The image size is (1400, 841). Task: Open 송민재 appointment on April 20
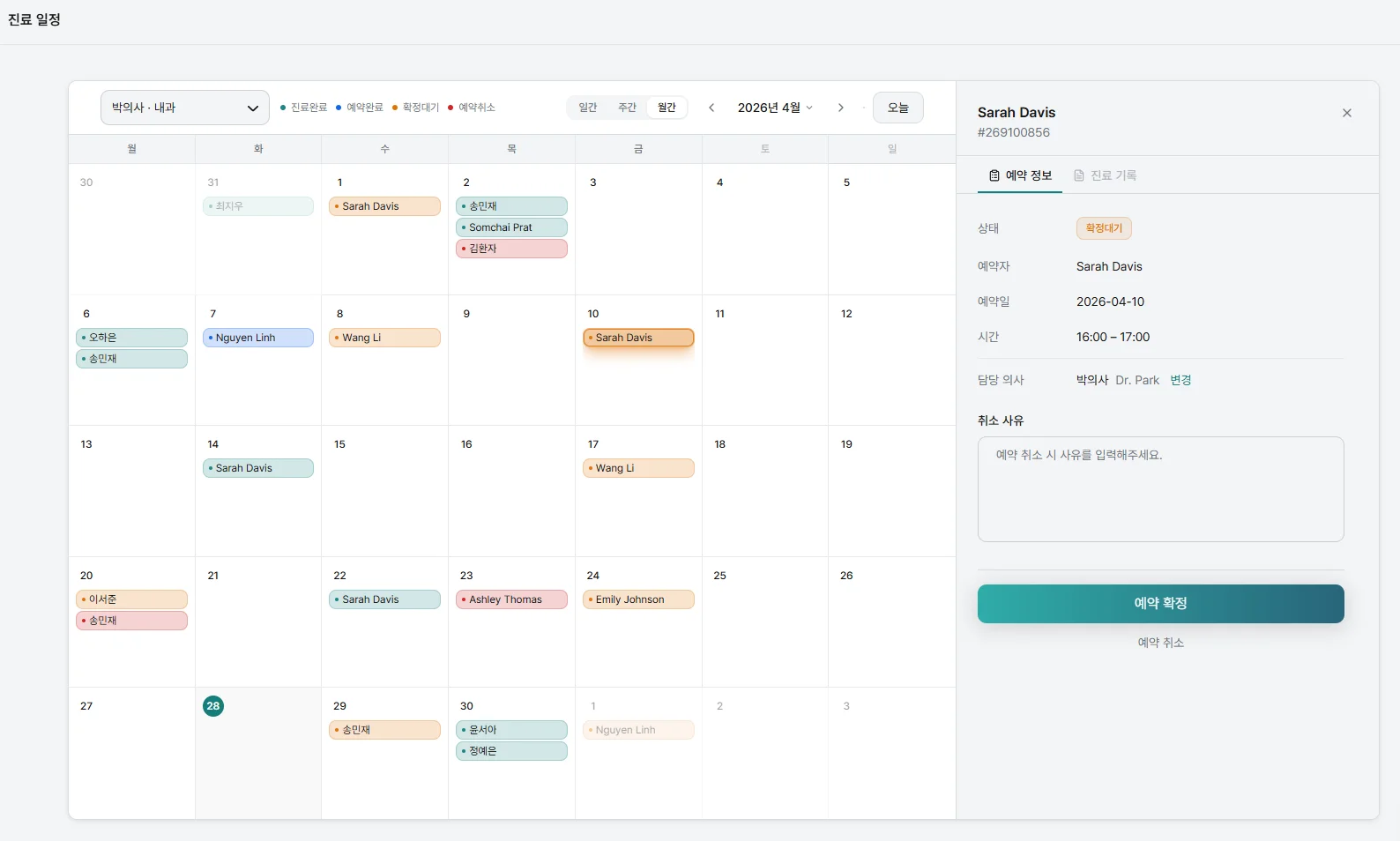click(x=131, y=621)
